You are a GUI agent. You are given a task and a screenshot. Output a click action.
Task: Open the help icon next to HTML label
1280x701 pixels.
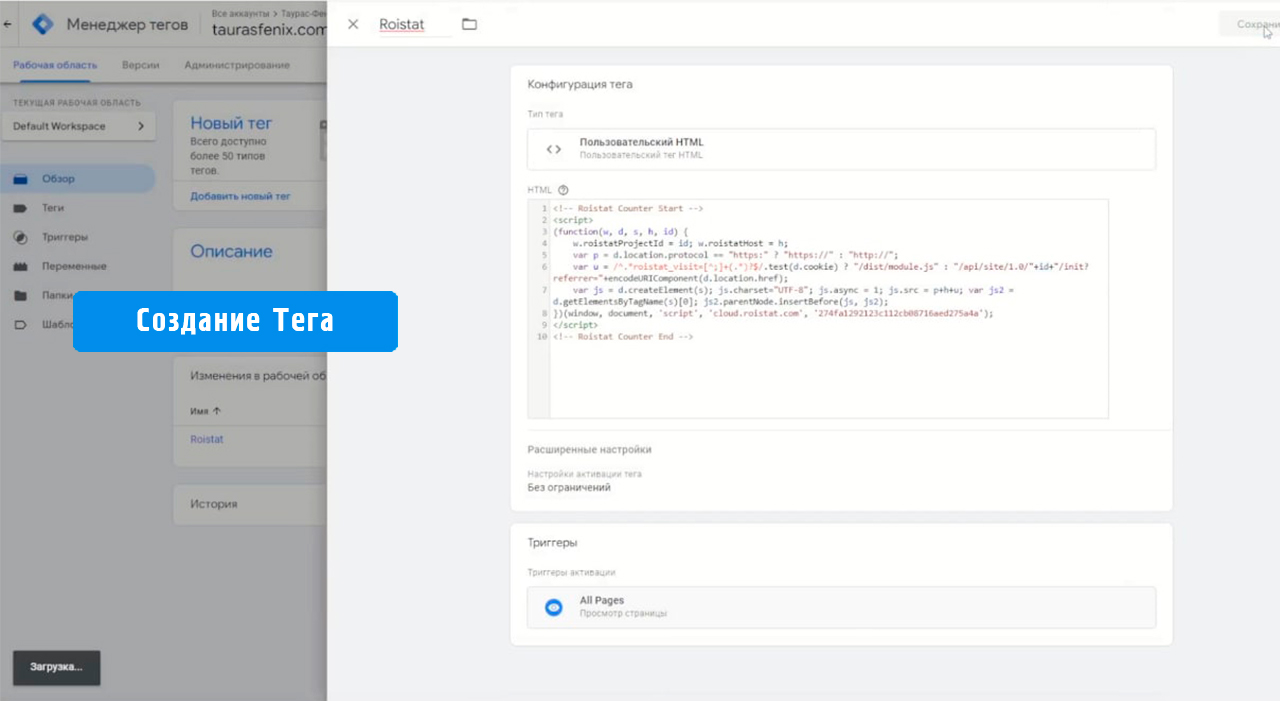pos(563,190)
